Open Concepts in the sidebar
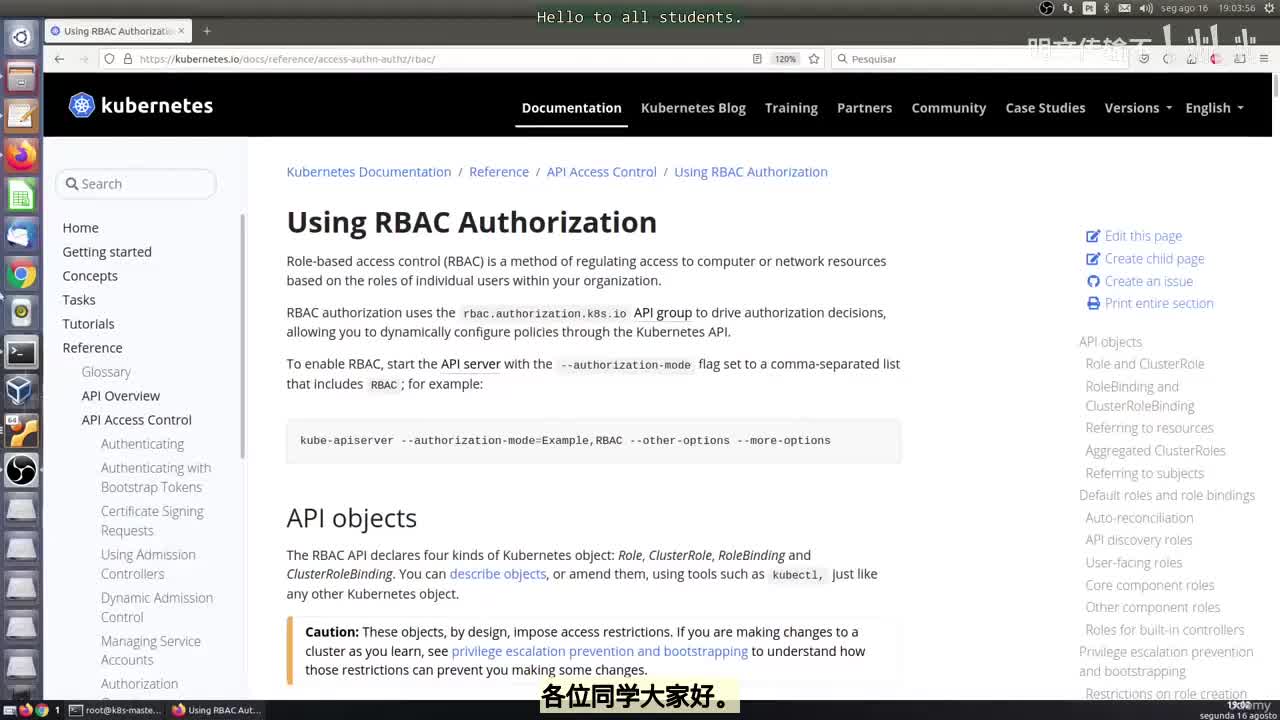The width and height of the screenshot is (1280, 720). point(90,276)
